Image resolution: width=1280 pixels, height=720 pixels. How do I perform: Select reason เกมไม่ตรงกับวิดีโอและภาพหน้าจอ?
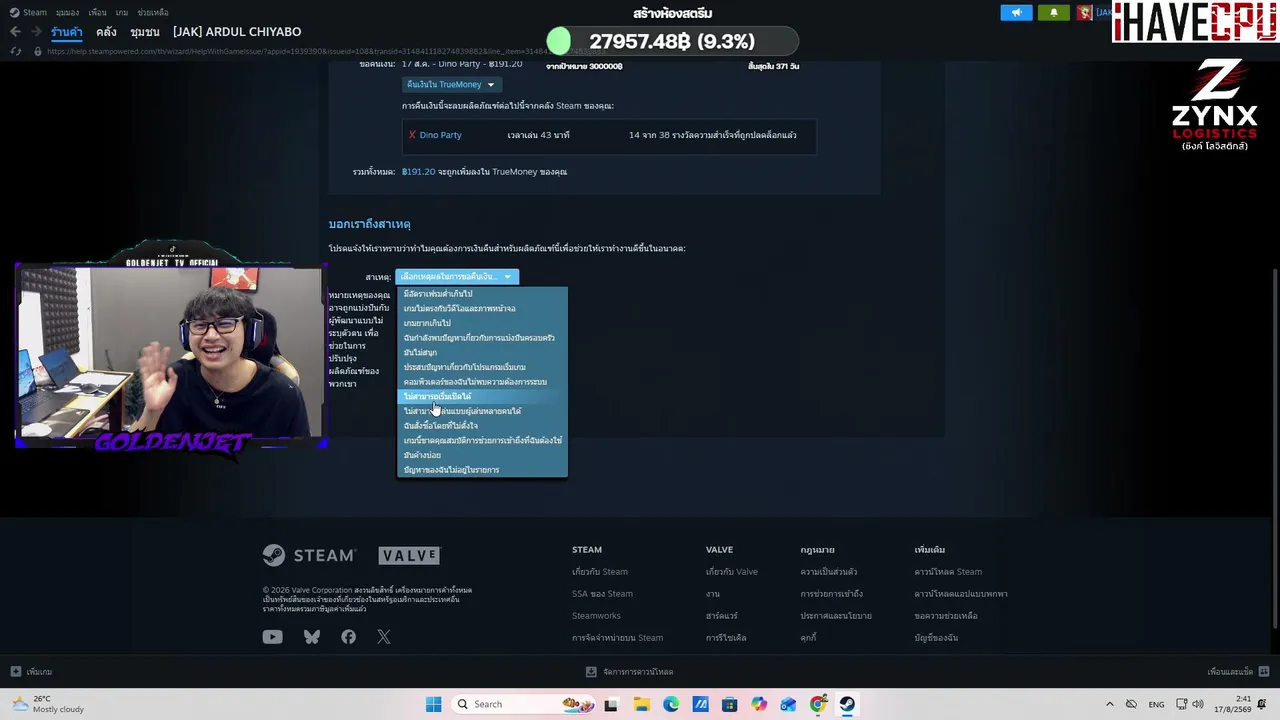pyautogui.click(x=482, y=308)
